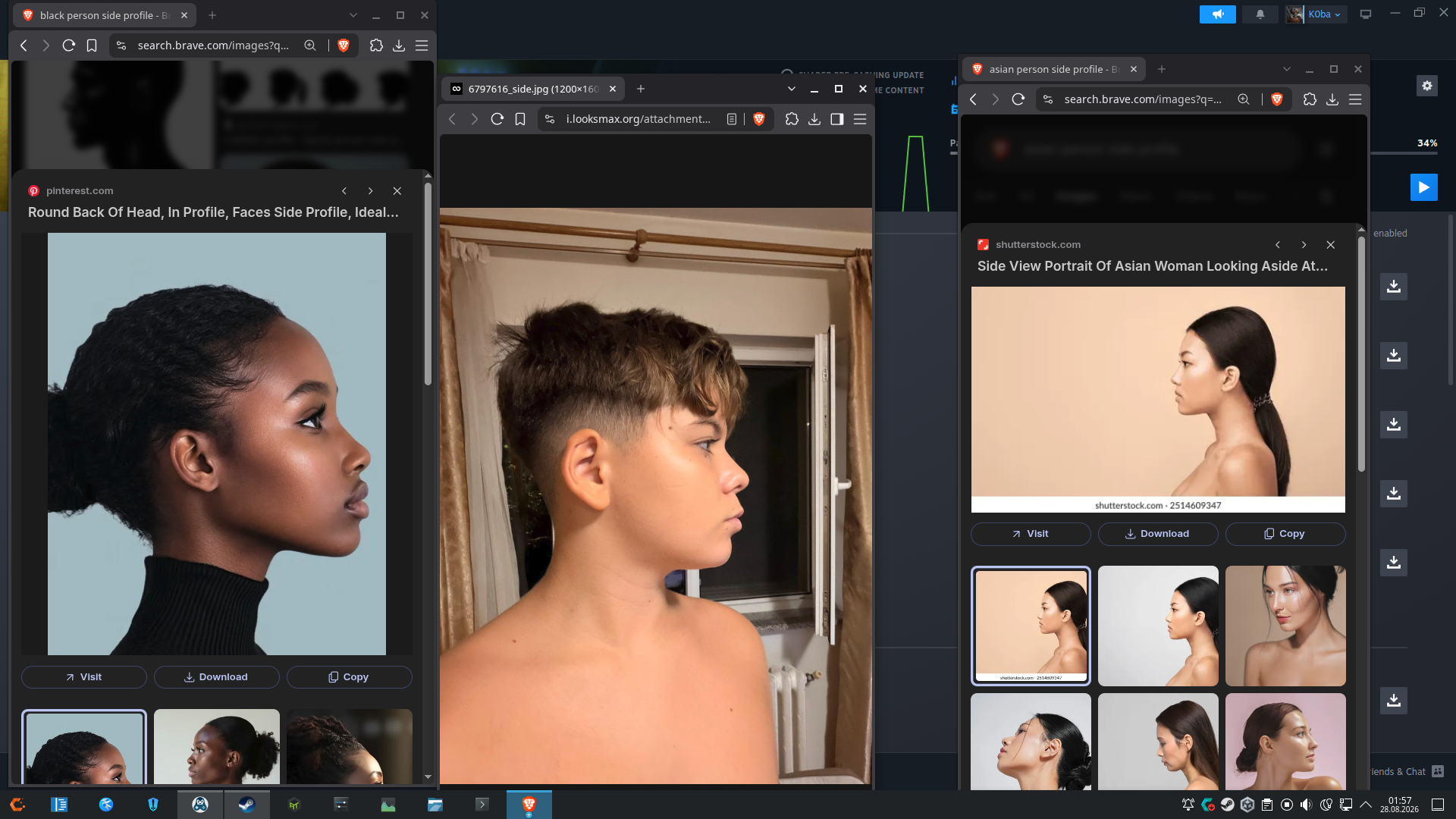The image size is (1456, 819).
Task: Click the volume icon in the system tray
Action: [x=1306, y=805]
